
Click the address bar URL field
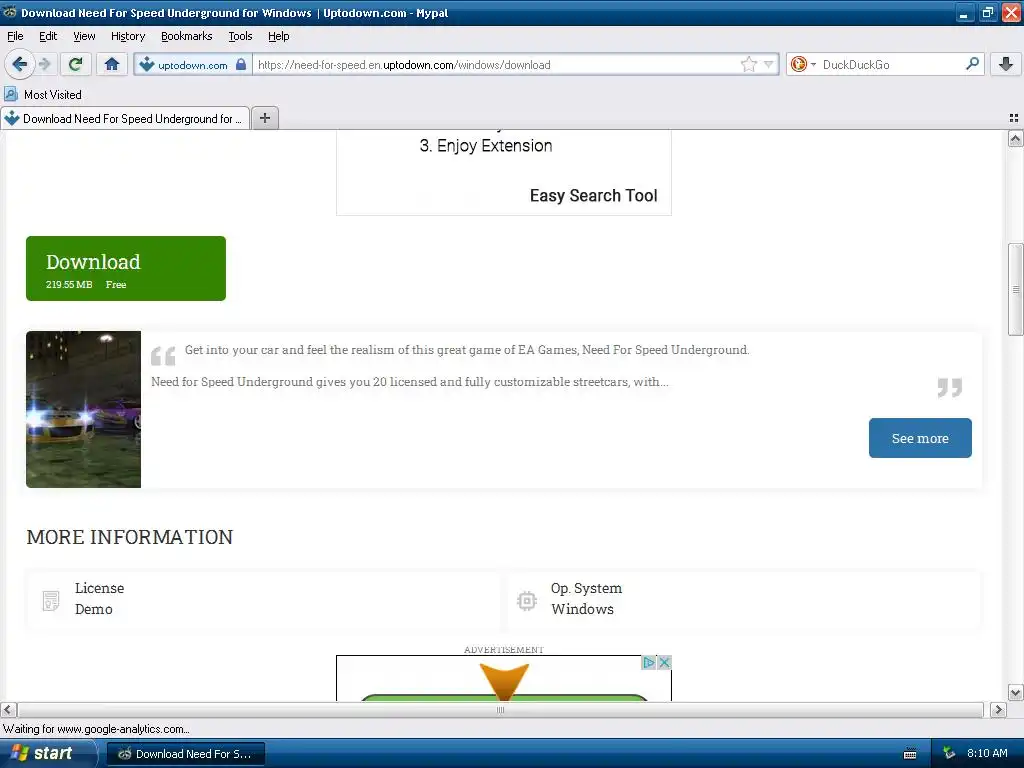click(496, 65)
